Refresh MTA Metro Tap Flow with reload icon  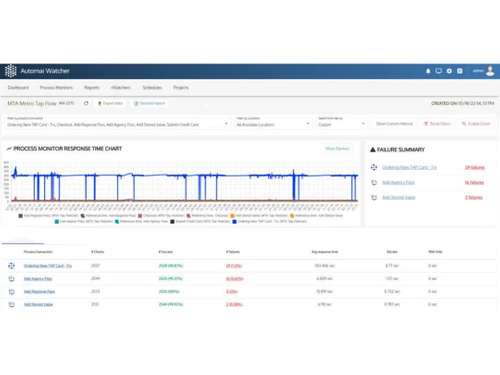click(86, 103)
